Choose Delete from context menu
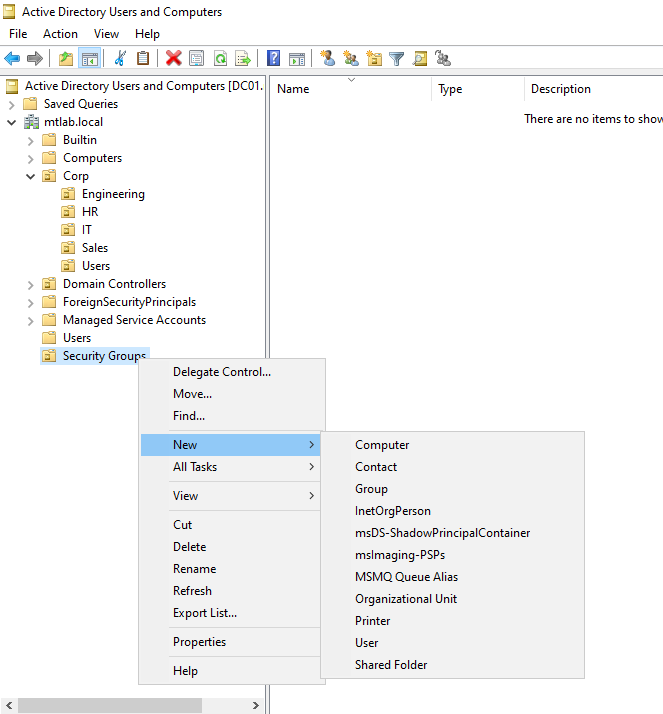Viewport: 663px width, 714px height. click(231, 547)
